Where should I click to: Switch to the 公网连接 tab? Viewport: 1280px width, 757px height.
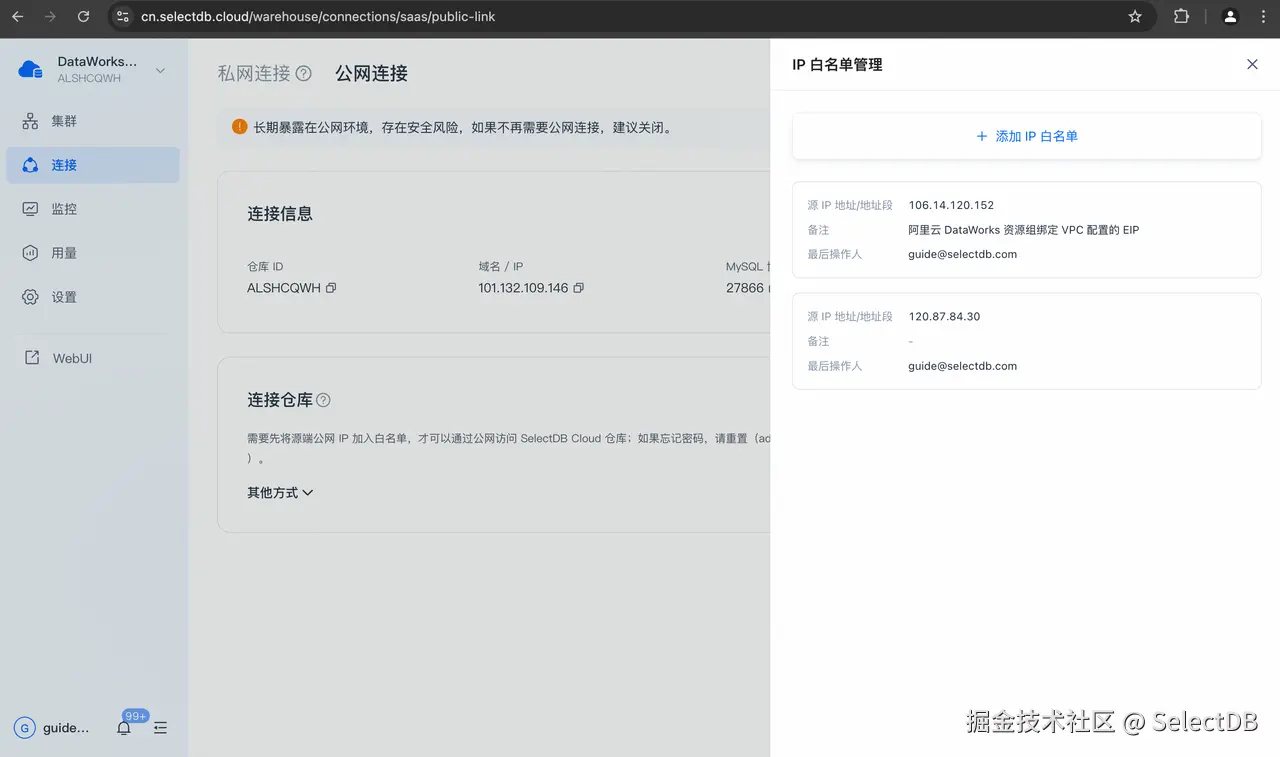pos(370,73)
